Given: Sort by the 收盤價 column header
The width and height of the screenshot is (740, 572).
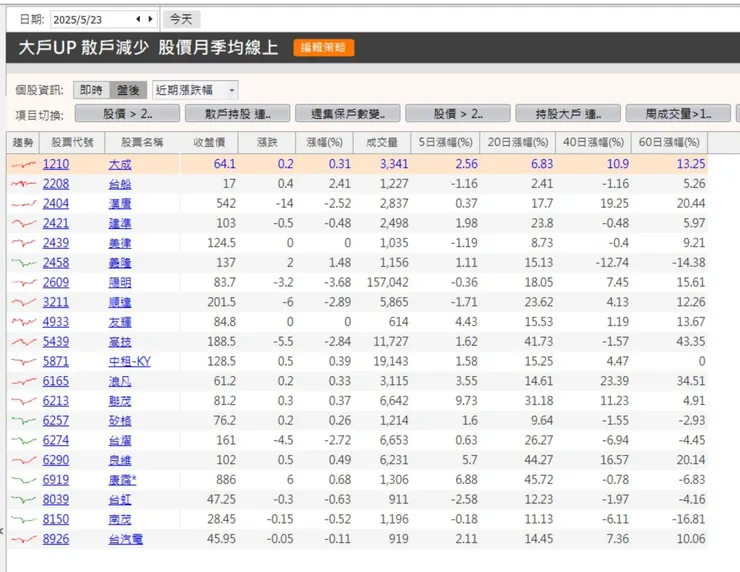Looking at the screenshot, I should (209, 143).
